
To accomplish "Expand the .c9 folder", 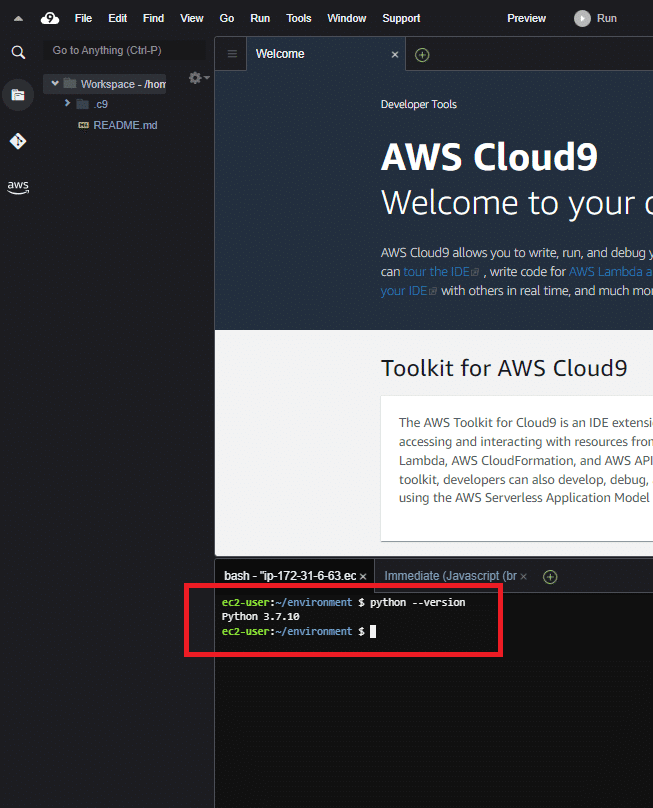I will point(67,103).
